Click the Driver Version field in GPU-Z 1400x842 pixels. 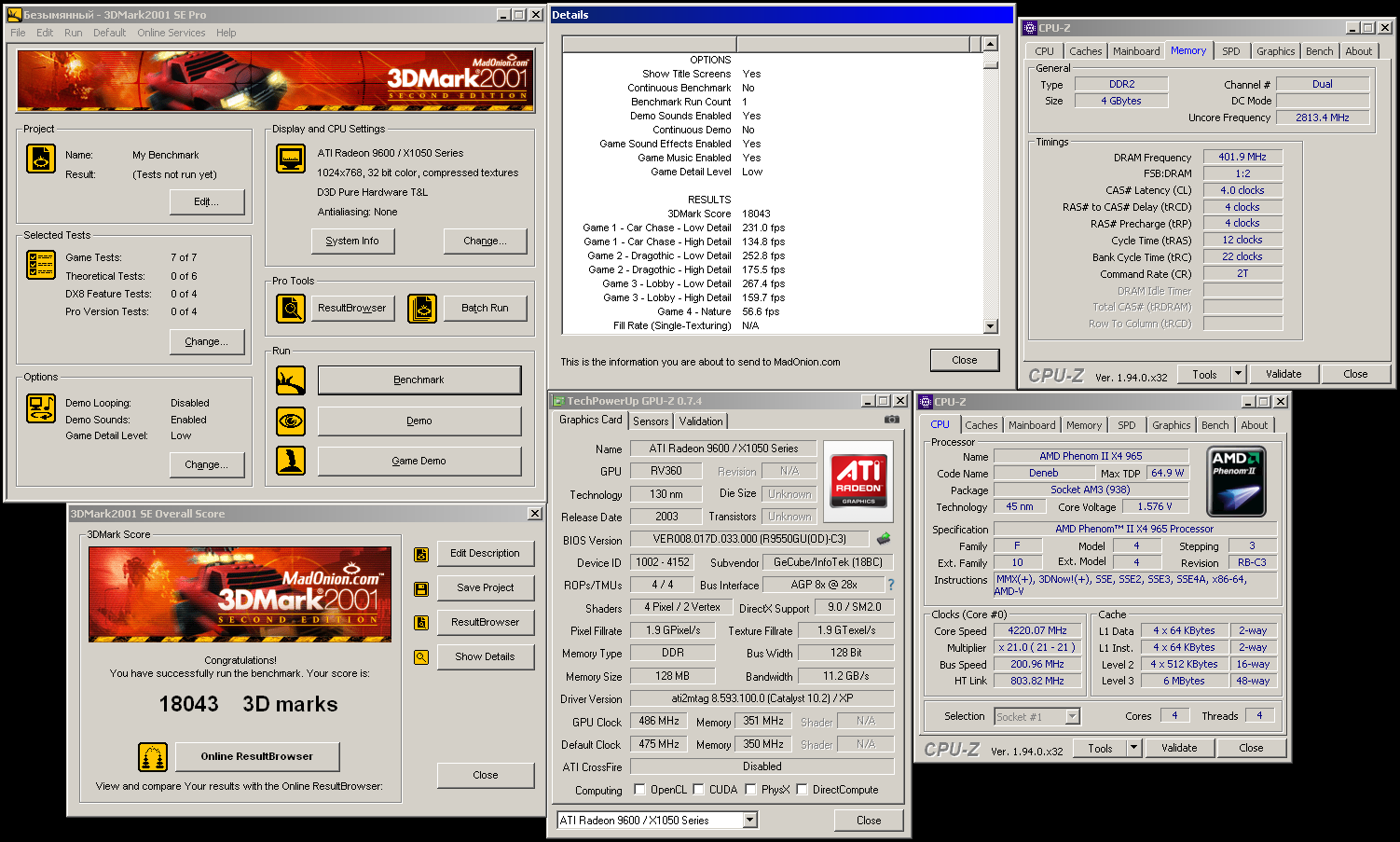pos(762,698)
